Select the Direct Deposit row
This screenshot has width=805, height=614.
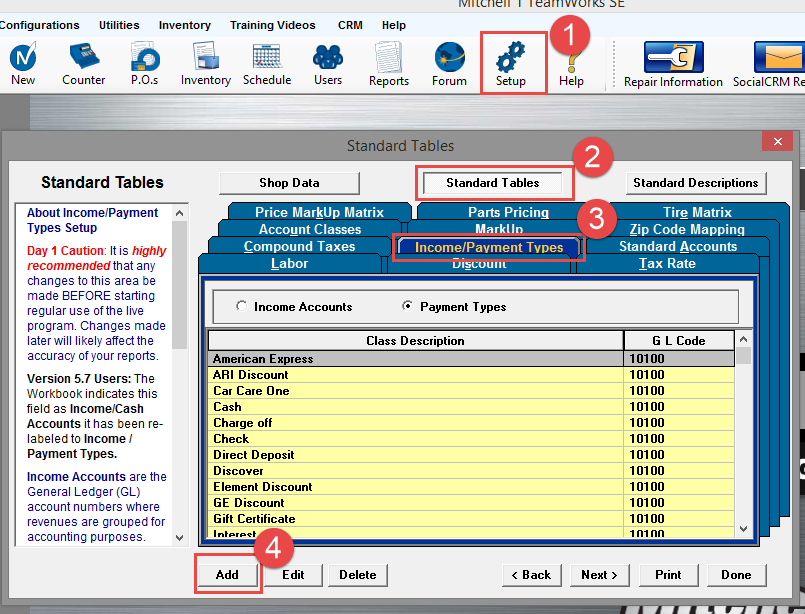471,454
